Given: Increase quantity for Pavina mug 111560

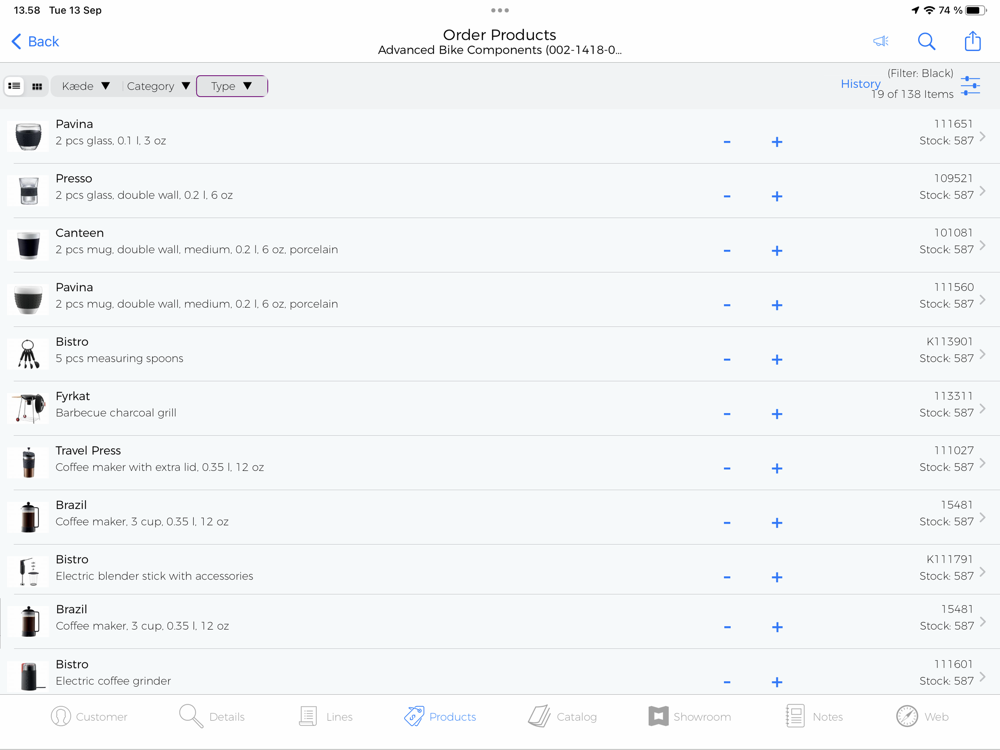Looking at the screenshot, I should coord(777,305).
